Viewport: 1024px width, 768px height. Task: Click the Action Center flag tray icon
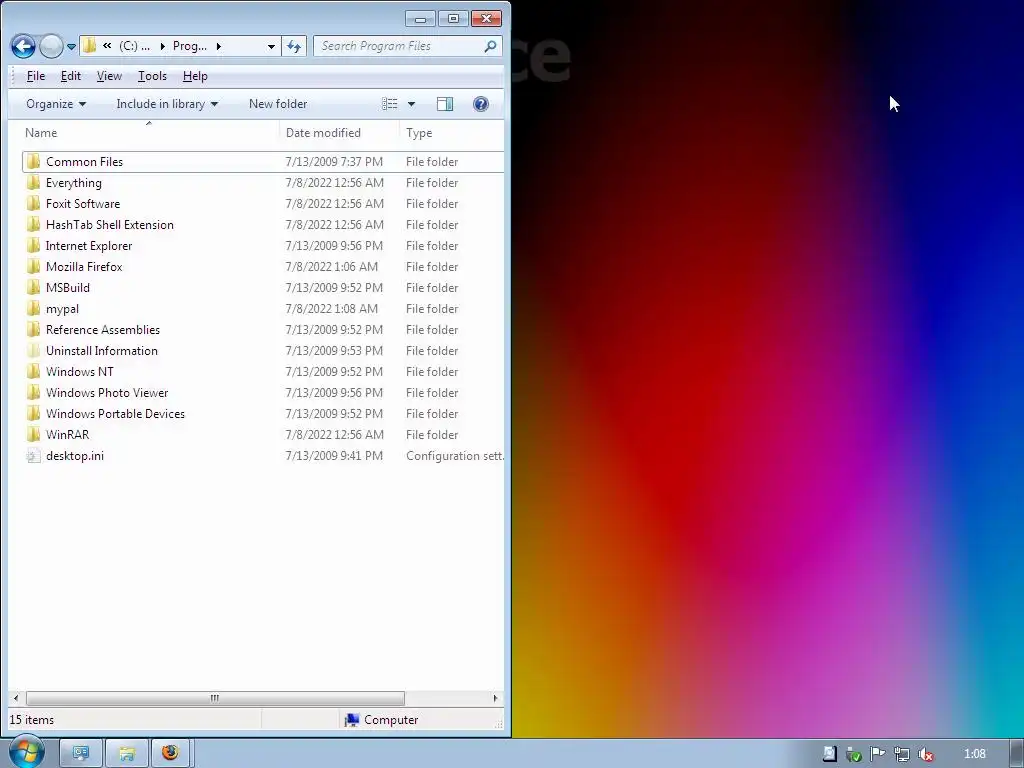877,754
